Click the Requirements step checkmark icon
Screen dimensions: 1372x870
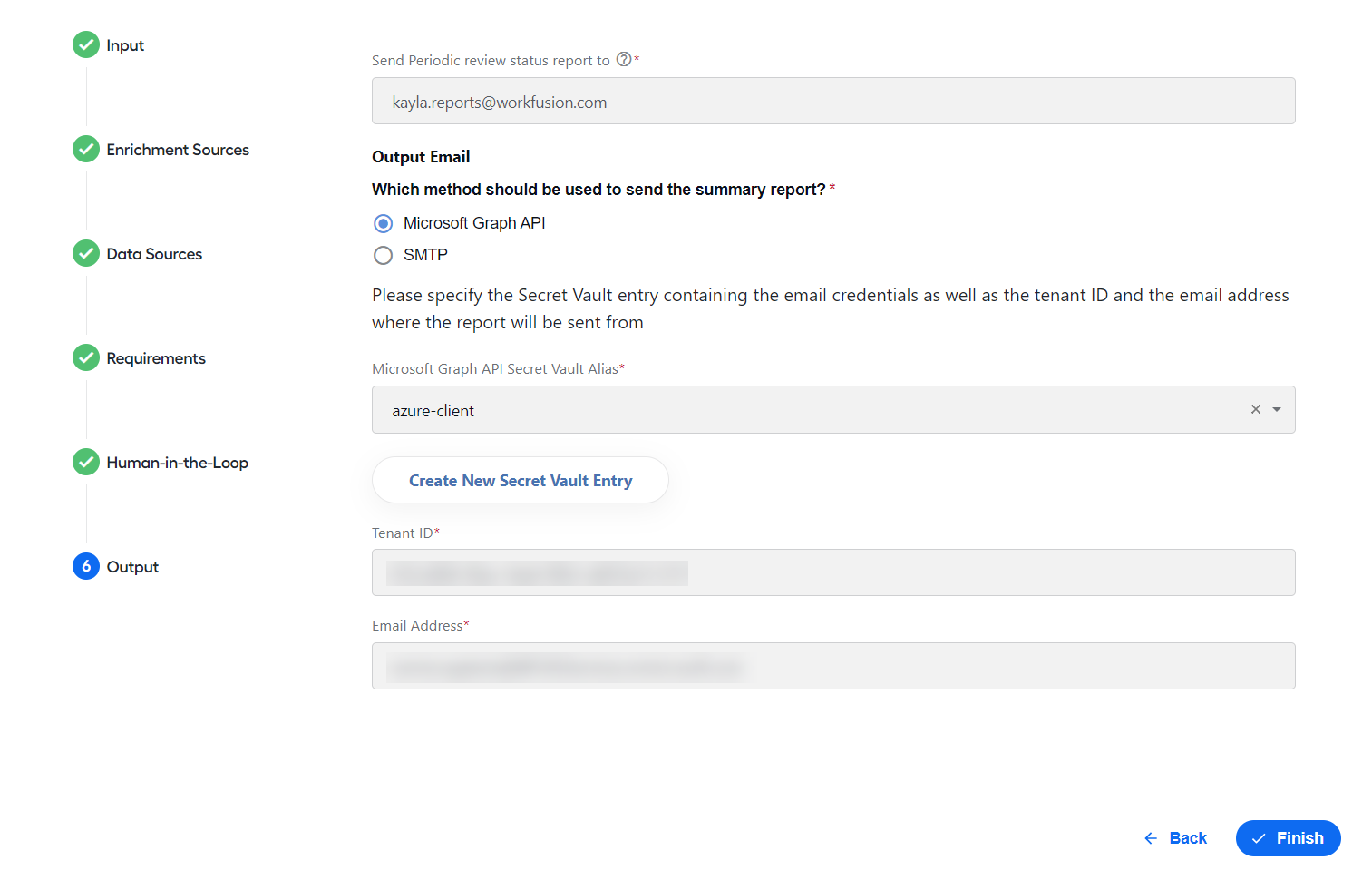pos(86,357)
